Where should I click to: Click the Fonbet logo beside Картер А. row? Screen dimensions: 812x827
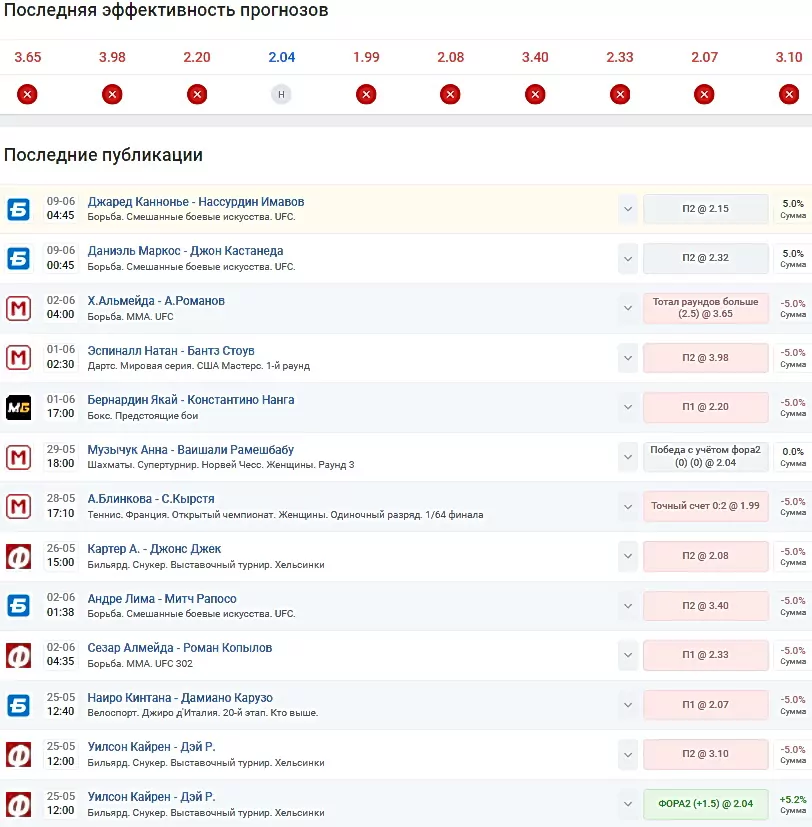point(18,556)
